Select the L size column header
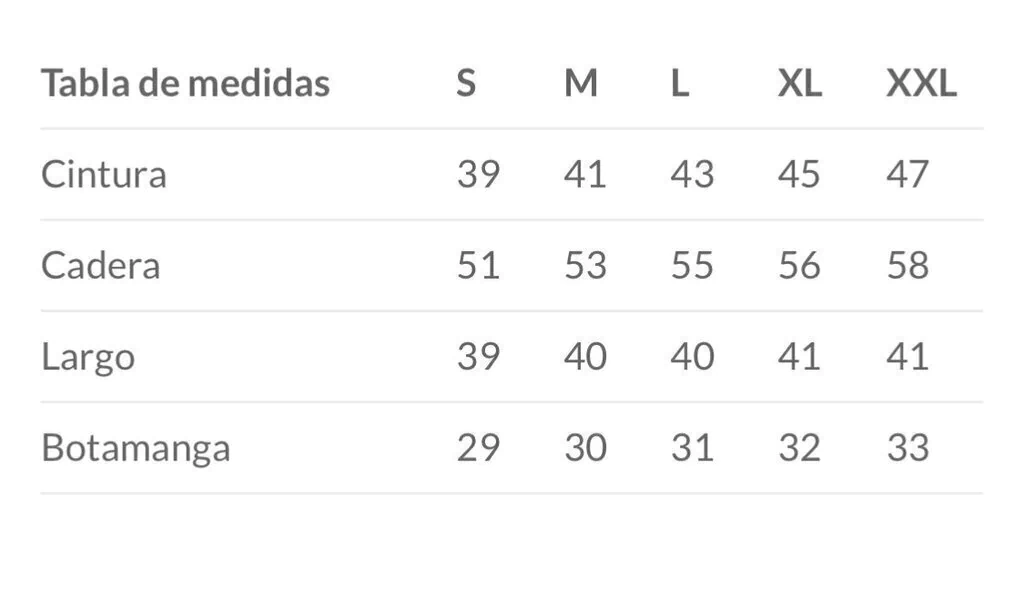The width and height of the screenshot is (1024, 589). (x=680, y=84)
